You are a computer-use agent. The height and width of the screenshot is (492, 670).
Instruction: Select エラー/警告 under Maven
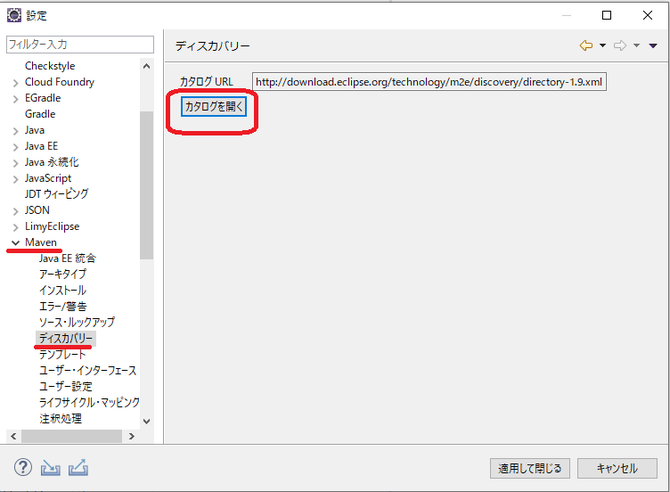(63, 306)
